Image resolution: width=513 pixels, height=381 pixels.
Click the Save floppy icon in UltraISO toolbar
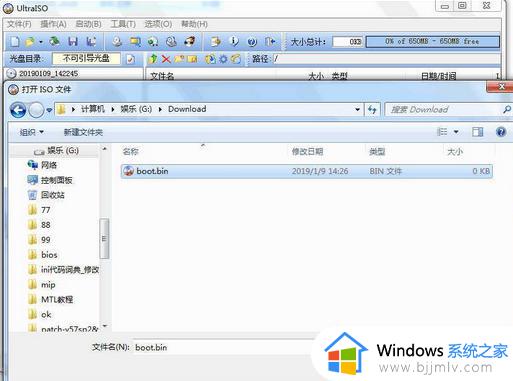click(x=73, y=42)
